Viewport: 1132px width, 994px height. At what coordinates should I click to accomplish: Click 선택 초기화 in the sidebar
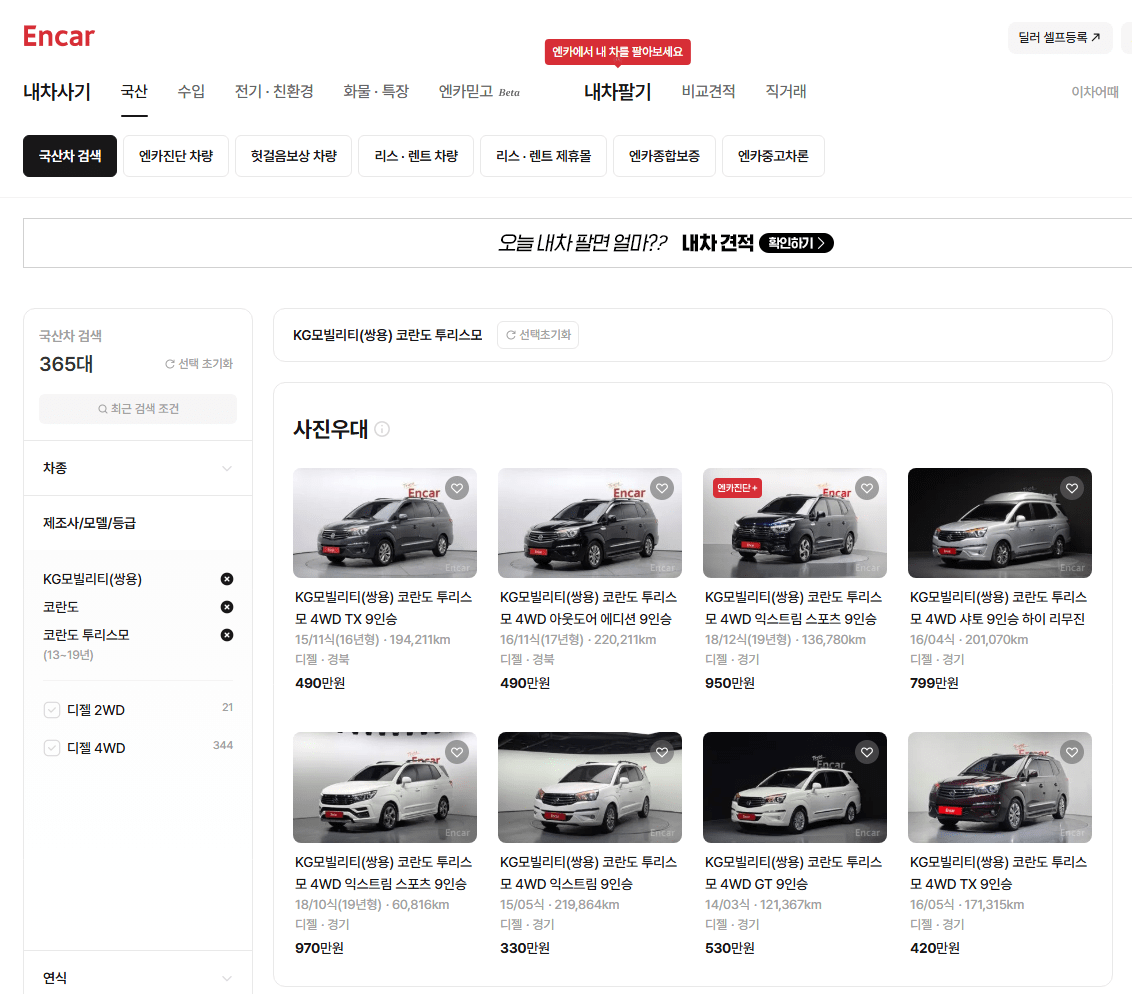point(199,364)
